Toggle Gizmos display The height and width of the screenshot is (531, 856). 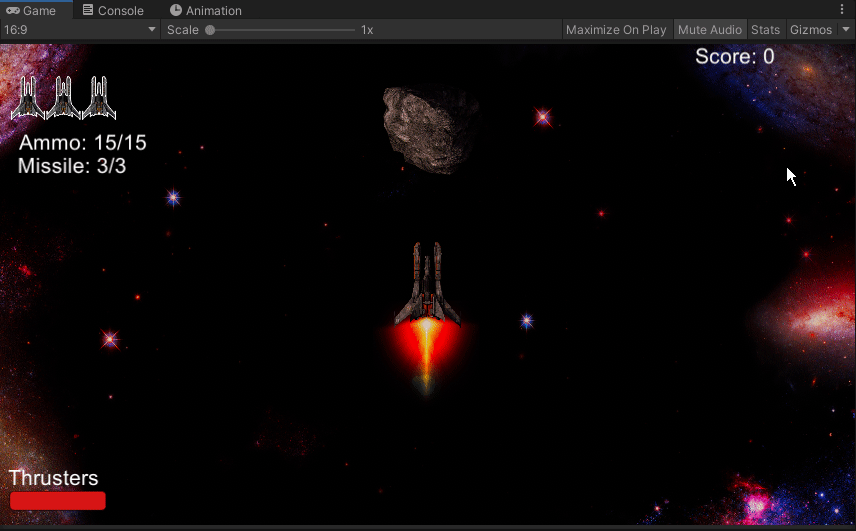click(811, 30)
